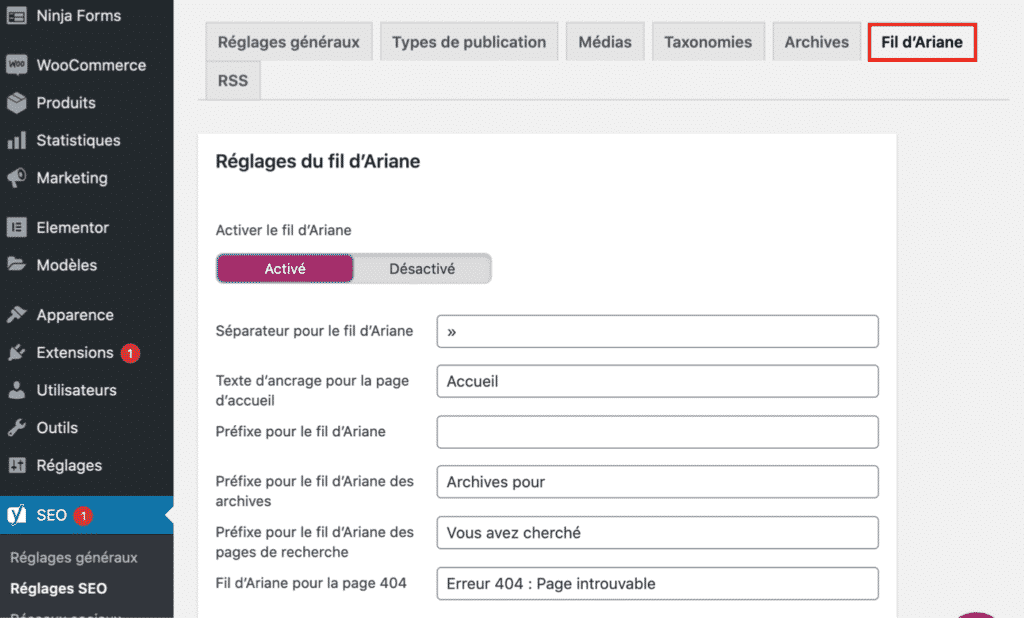The width and height of the screenshot is (1024, 618).
Task: Enable the breadcrumb with the Activé toggle
Action: [x=284, y=268]
